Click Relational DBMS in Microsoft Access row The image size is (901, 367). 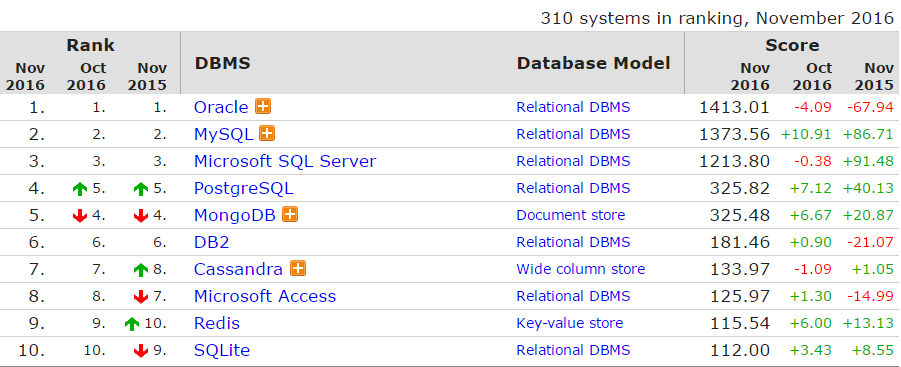click(x=573, y=296)
